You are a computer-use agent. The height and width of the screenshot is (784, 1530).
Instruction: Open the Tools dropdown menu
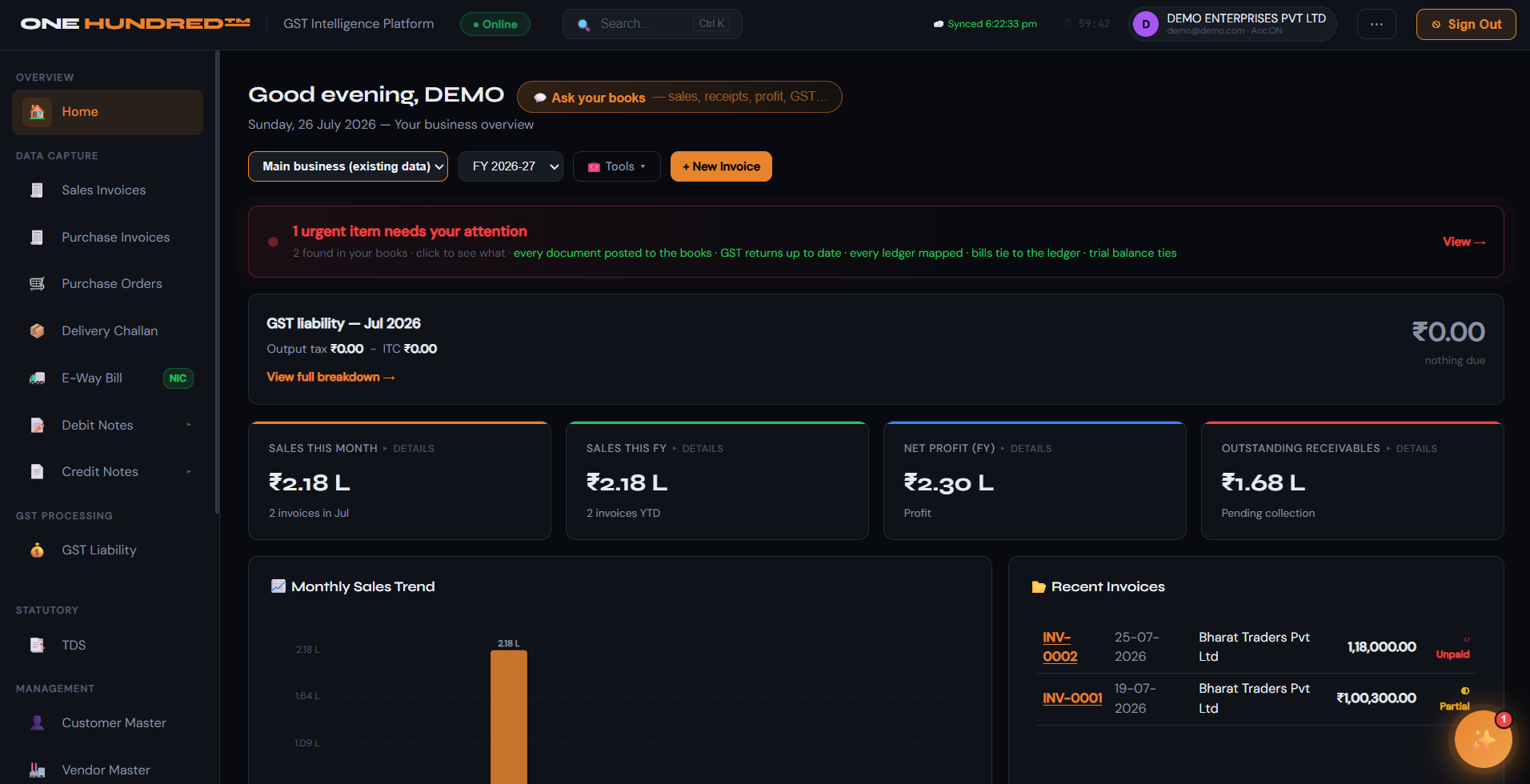point(616,166)
